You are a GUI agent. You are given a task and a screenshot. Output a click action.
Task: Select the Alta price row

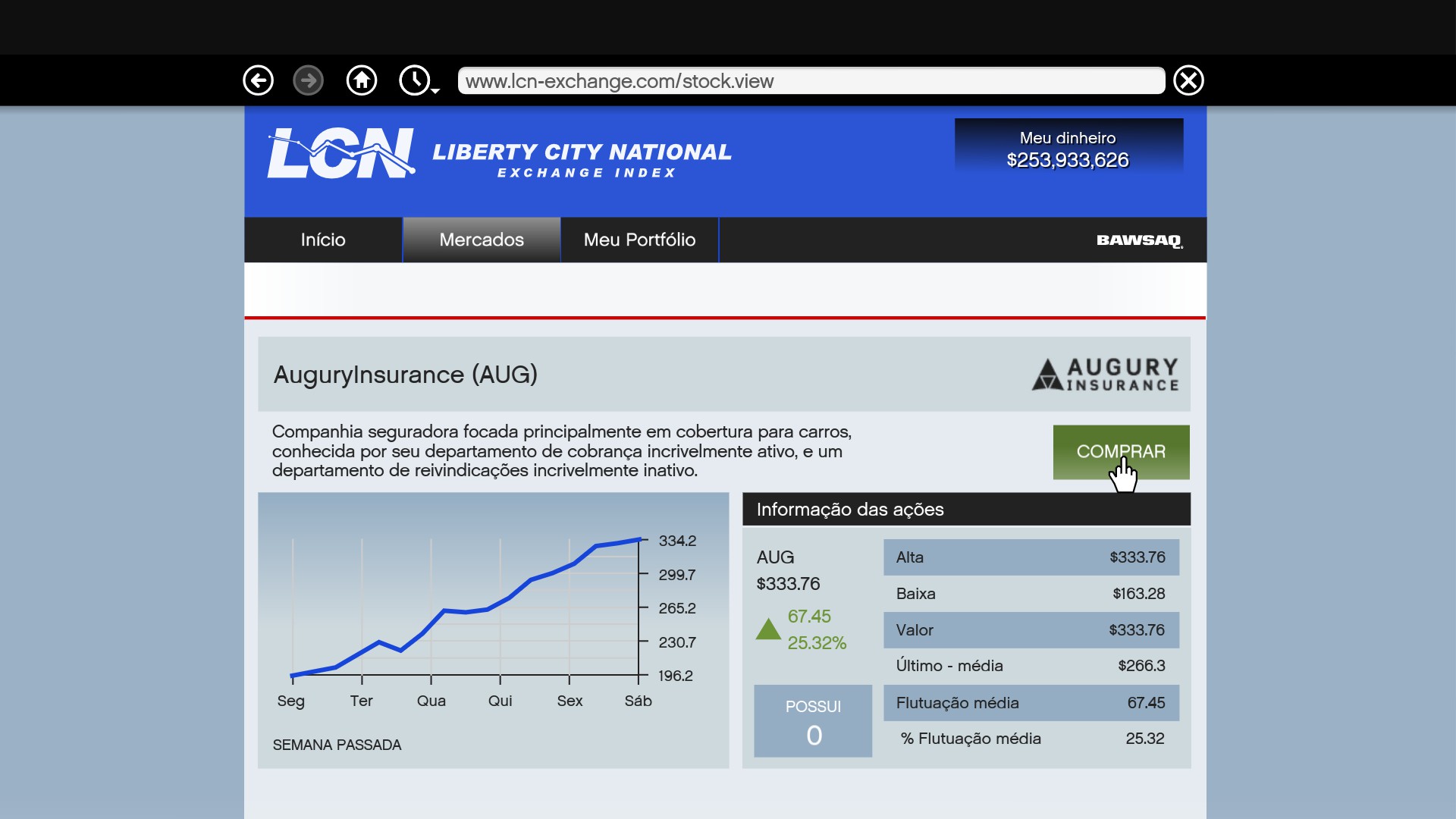(1031, 557)
